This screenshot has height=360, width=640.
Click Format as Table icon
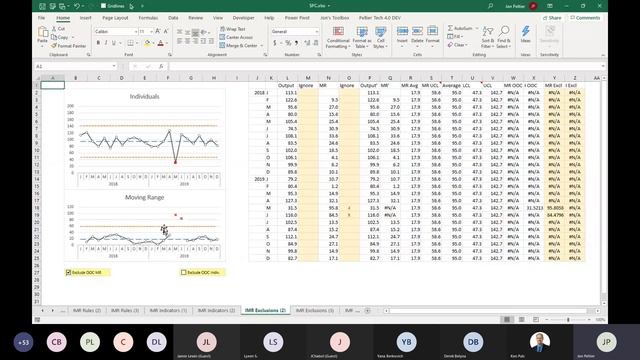coord(362,31)
